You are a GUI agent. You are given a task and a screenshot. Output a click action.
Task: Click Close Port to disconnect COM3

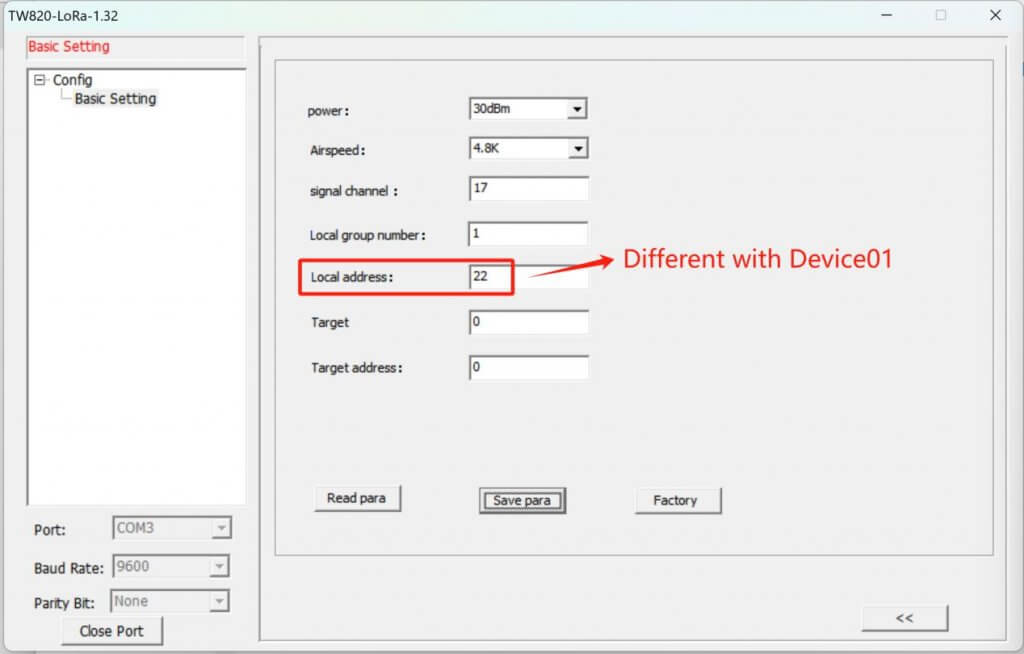point(112,630)
